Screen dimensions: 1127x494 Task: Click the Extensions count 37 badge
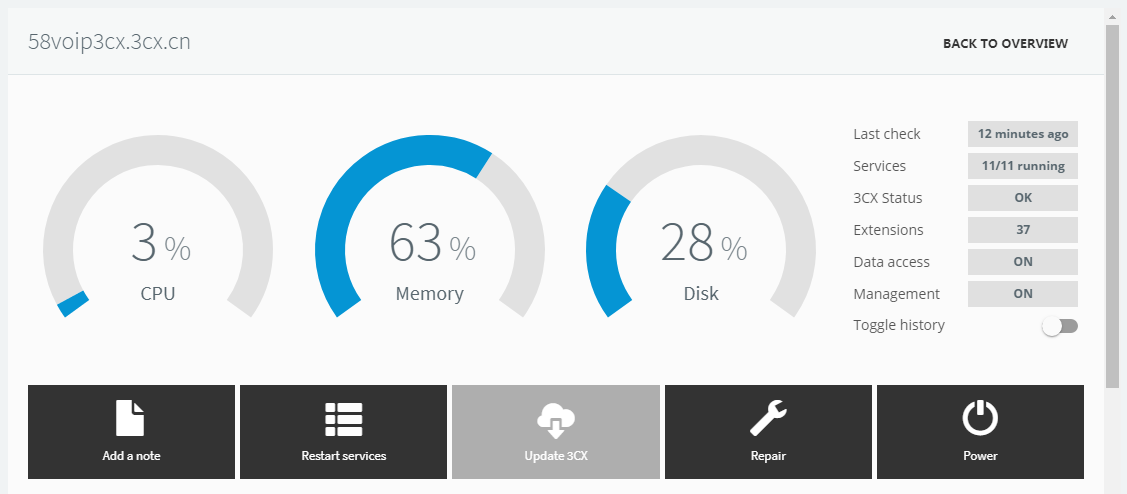pyautogui.click(x=1023, y=230)
